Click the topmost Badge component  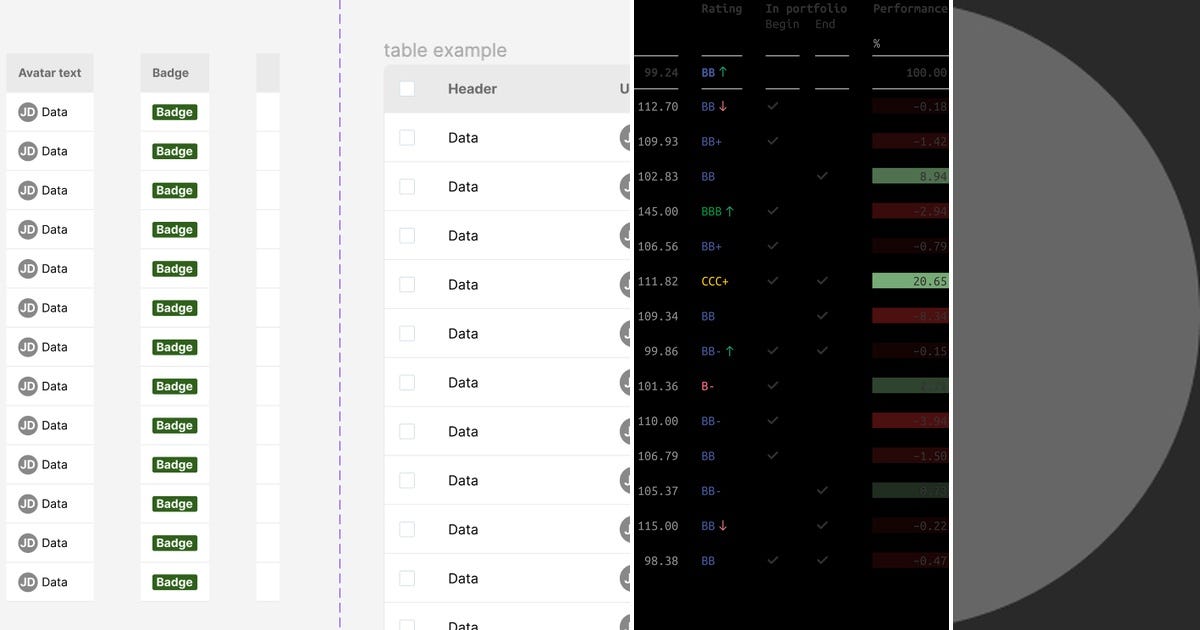(174, 112)
